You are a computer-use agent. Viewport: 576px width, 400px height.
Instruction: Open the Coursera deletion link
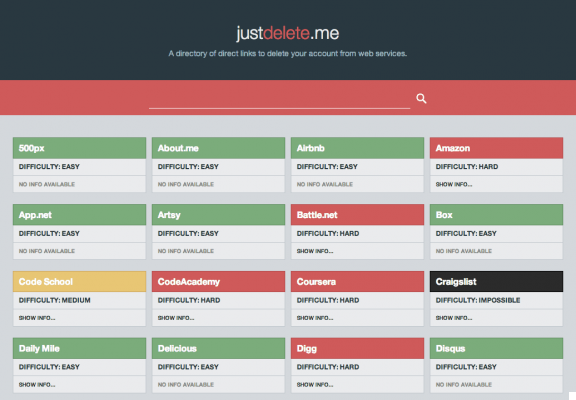click(357, 282)
